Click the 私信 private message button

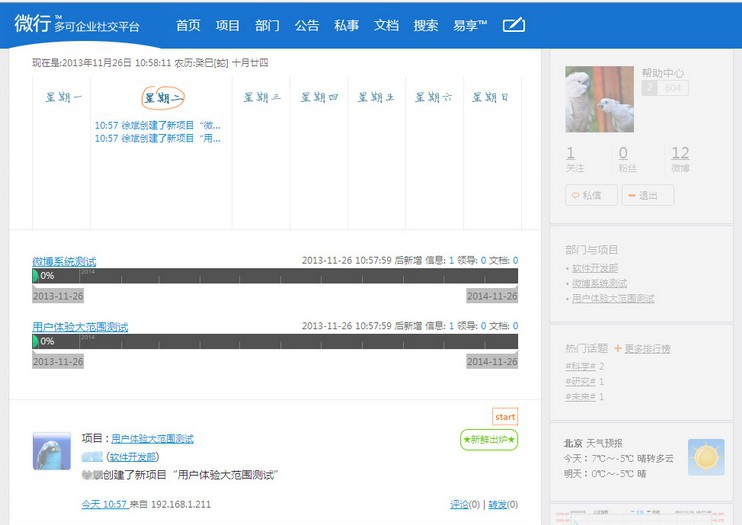click(591, 195)
